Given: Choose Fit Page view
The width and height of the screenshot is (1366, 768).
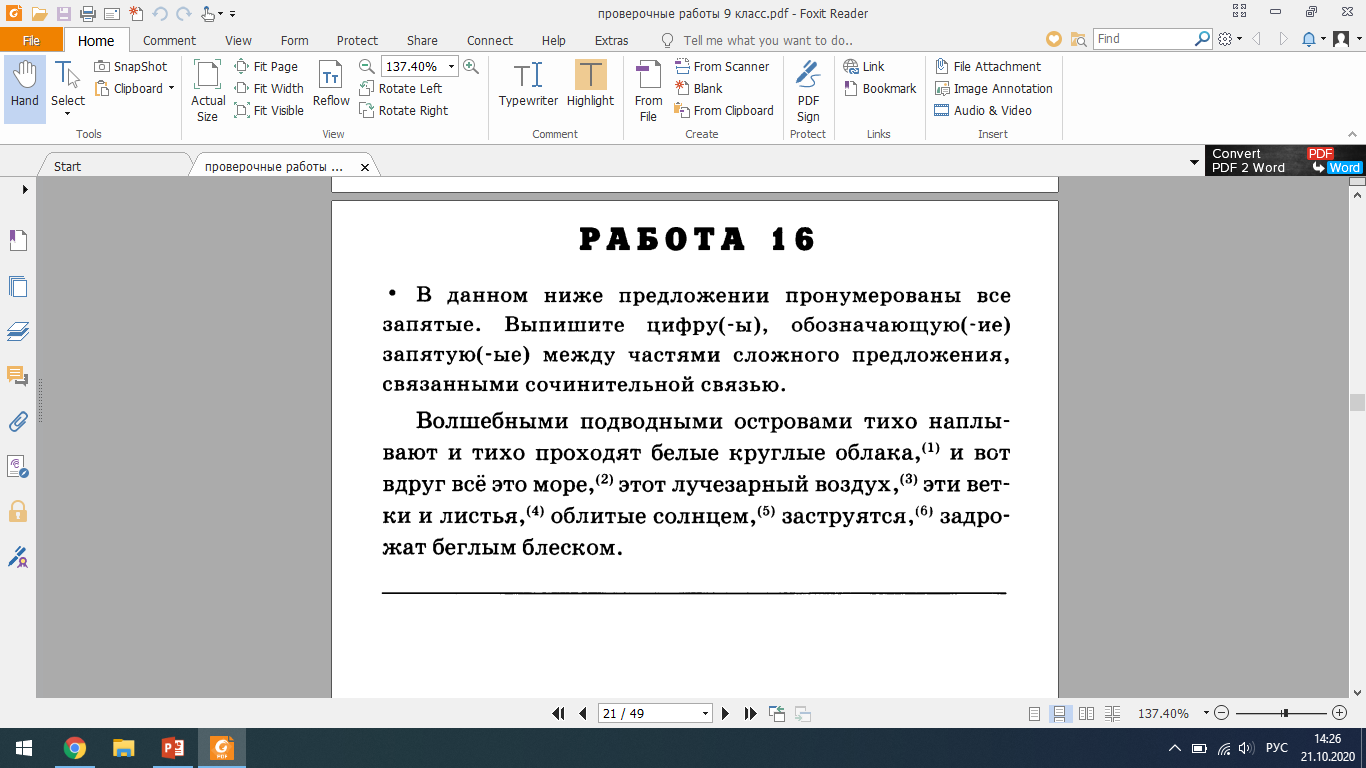Looking at the screenshot, I should [267, 66].
